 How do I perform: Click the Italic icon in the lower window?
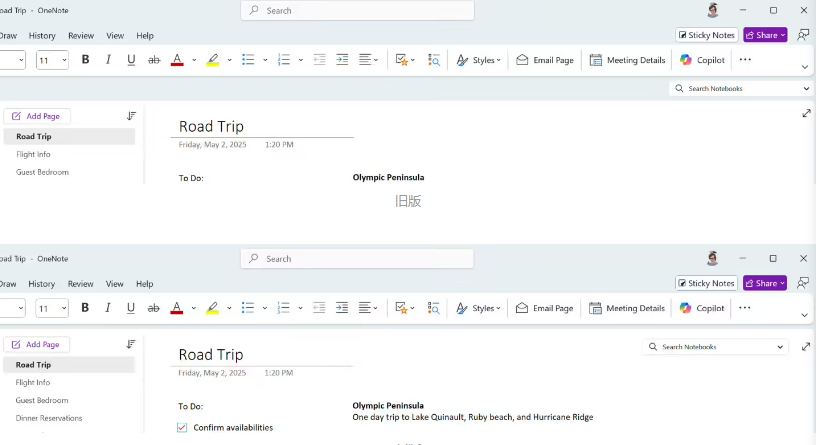[x=108, y=308]
